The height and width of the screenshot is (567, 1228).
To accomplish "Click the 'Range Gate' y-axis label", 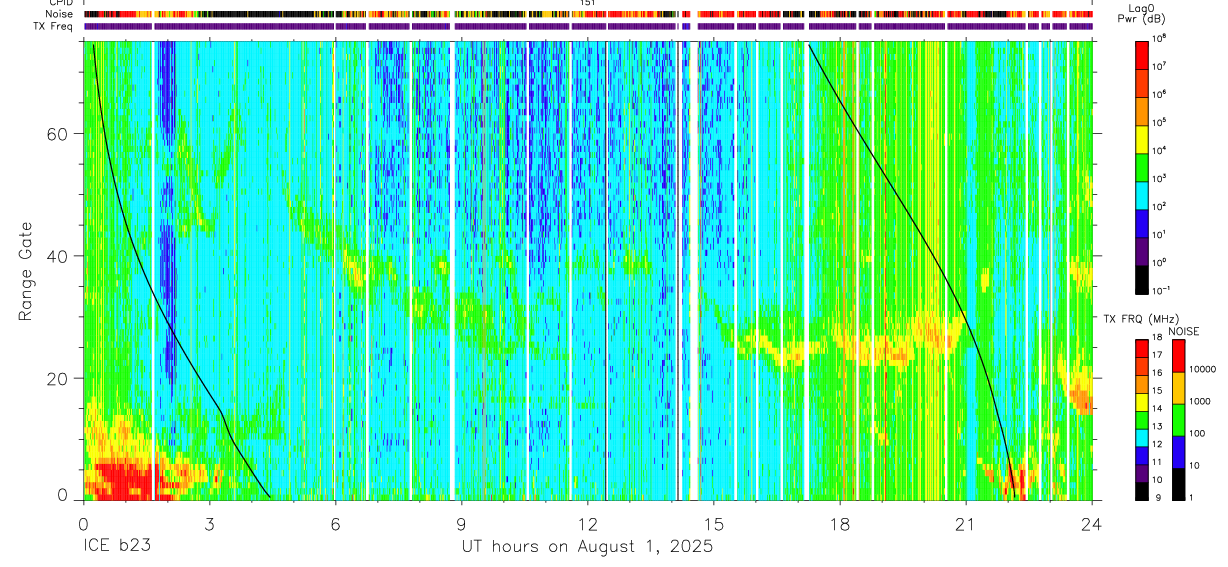I will pyautogui.click(x=25, y=272).
